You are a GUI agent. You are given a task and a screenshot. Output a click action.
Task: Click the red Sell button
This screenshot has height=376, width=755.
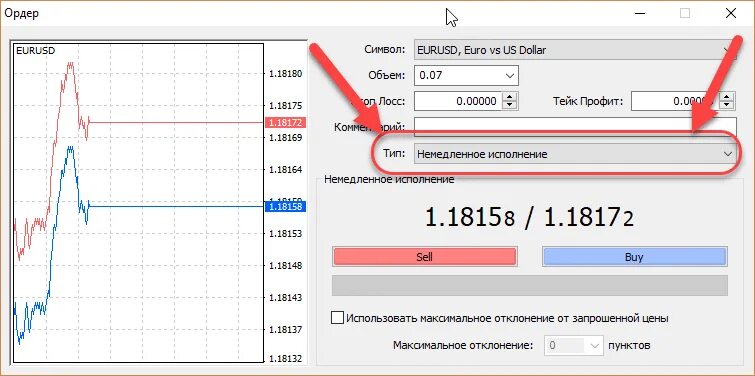[x=424, y=257]
